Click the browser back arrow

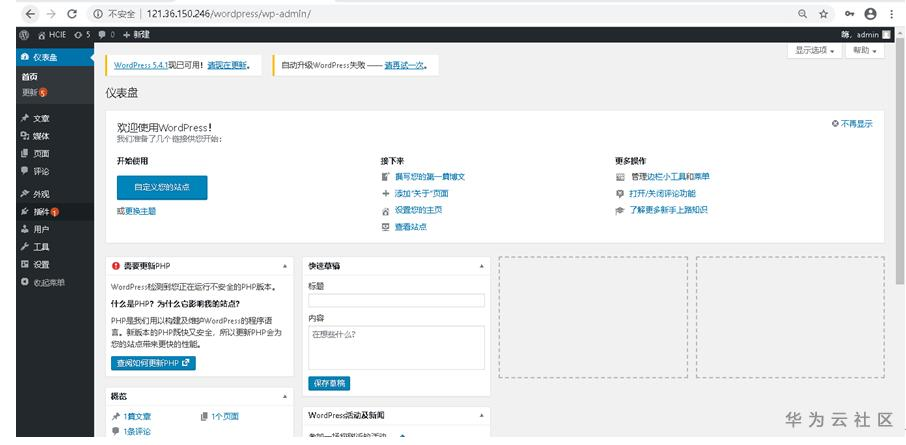pyautogui.click(x=30, y=14)
